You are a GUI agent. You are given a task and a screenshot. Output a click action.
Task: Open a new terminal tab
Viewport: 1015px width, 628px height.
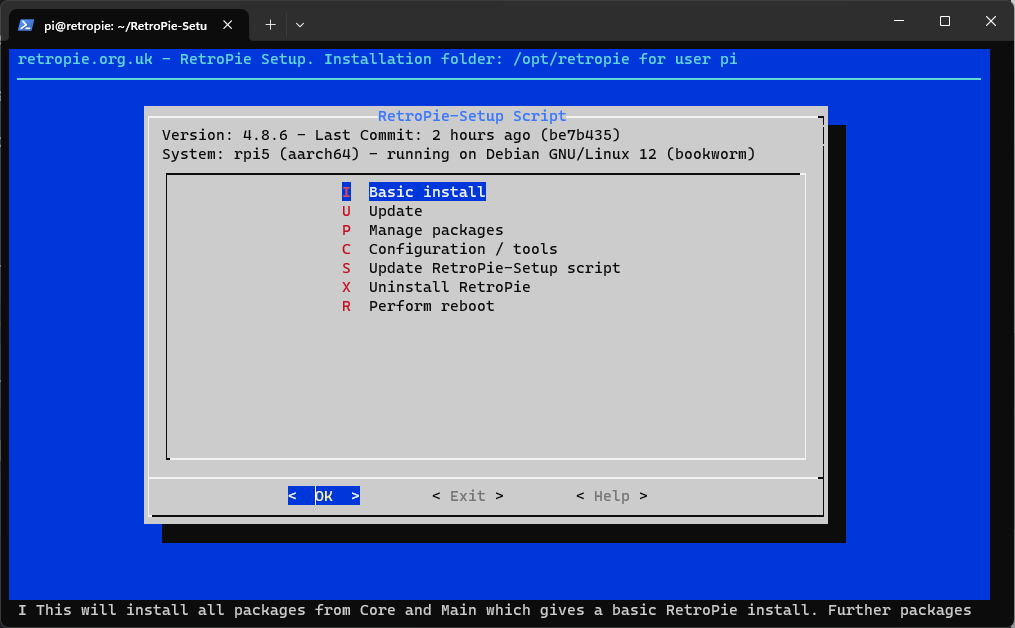(x=270, y=24)
